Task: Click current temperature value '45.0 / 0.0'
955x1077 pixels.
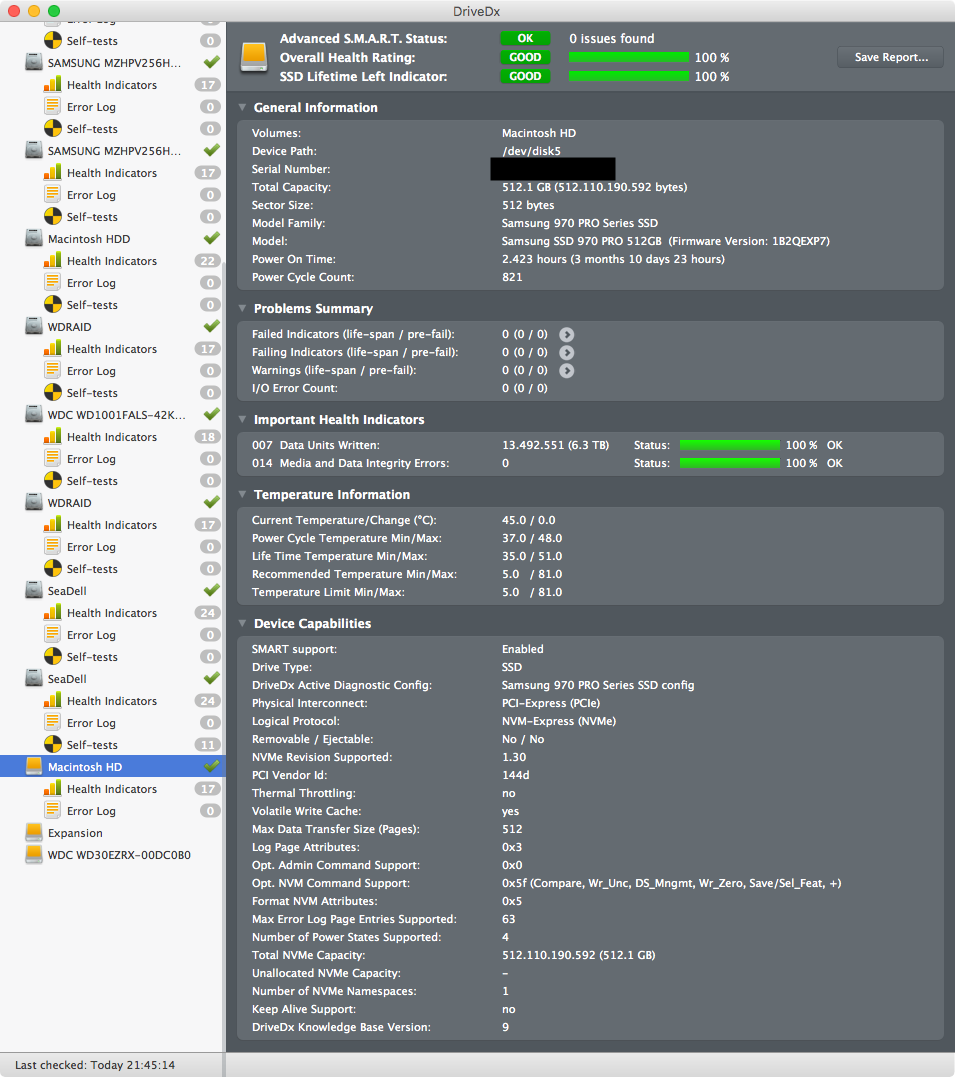Action: point(528,520)
